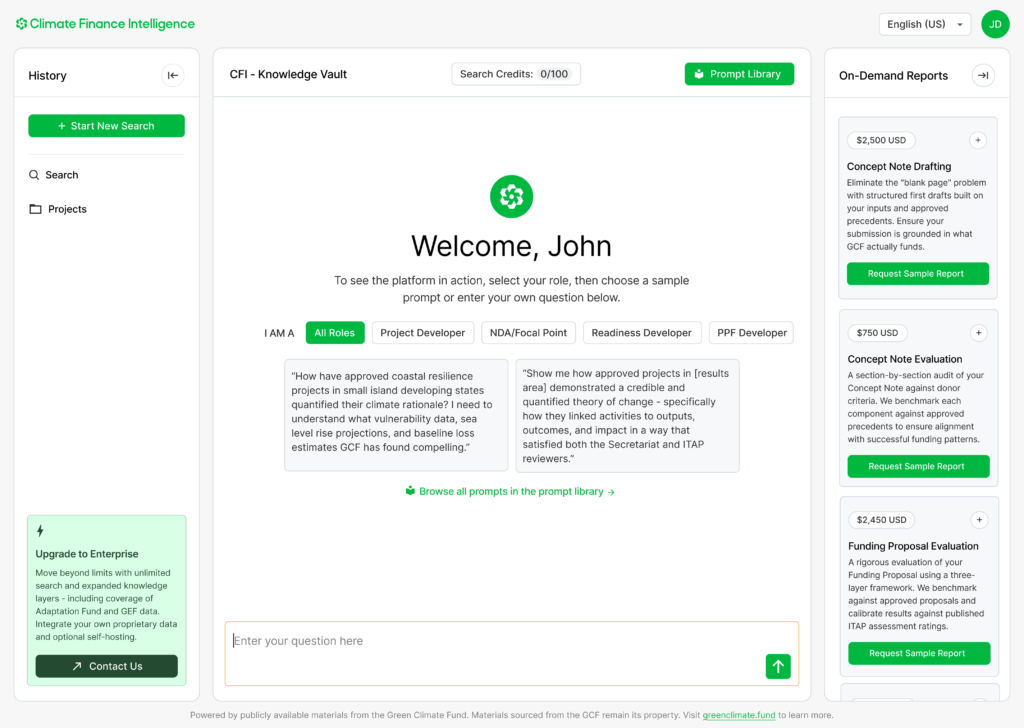Start a new search
This screenshot has height=728, width=1024.
[106, 126]
